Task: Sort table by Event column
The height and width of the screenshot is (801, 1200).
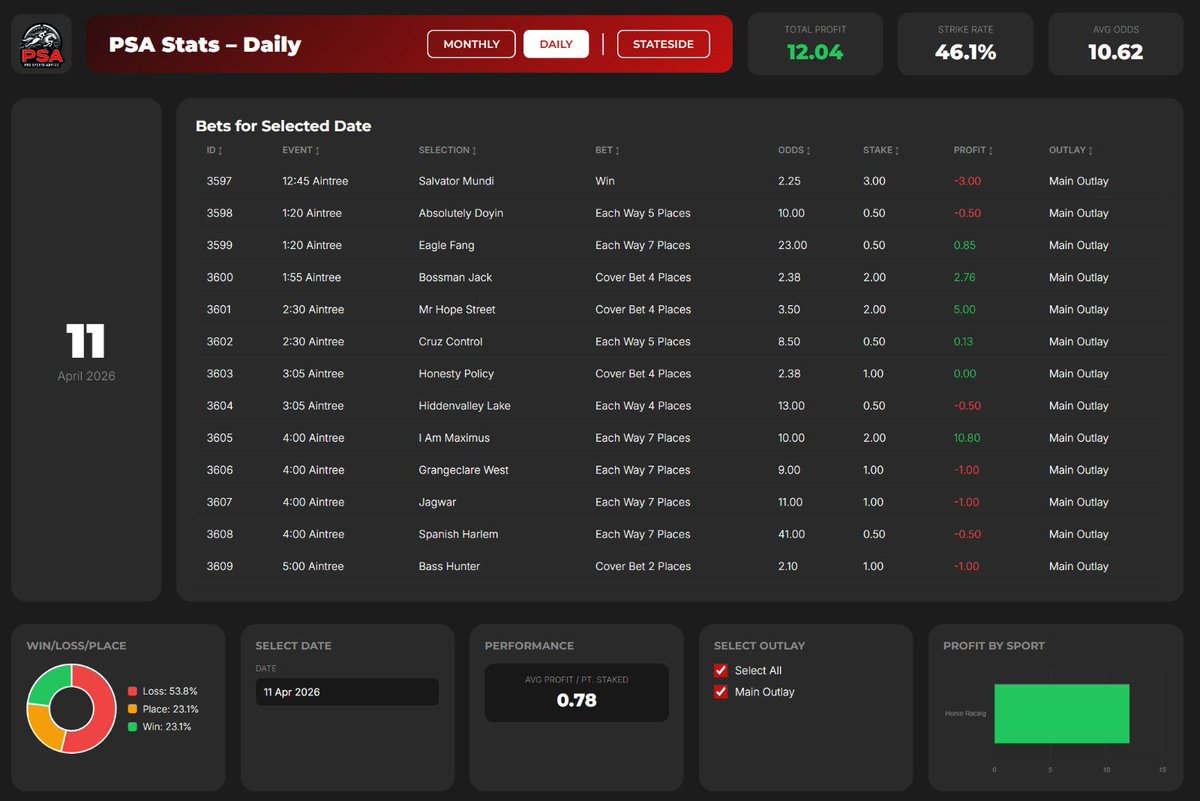Action: [301, 150]
